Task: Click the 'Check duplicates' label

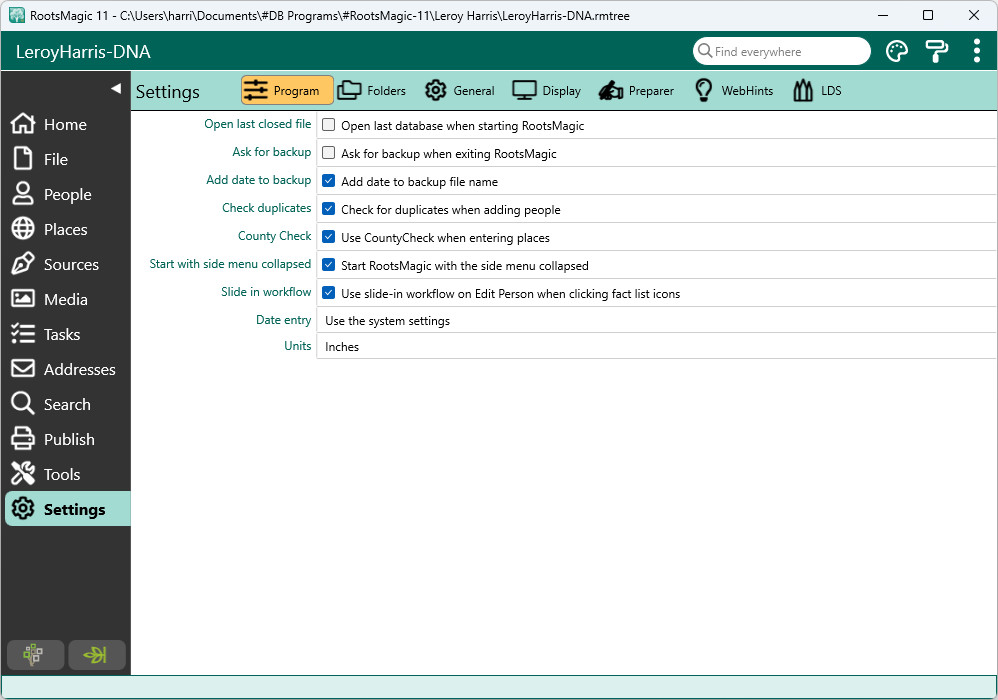Action: tap(267, 207)
